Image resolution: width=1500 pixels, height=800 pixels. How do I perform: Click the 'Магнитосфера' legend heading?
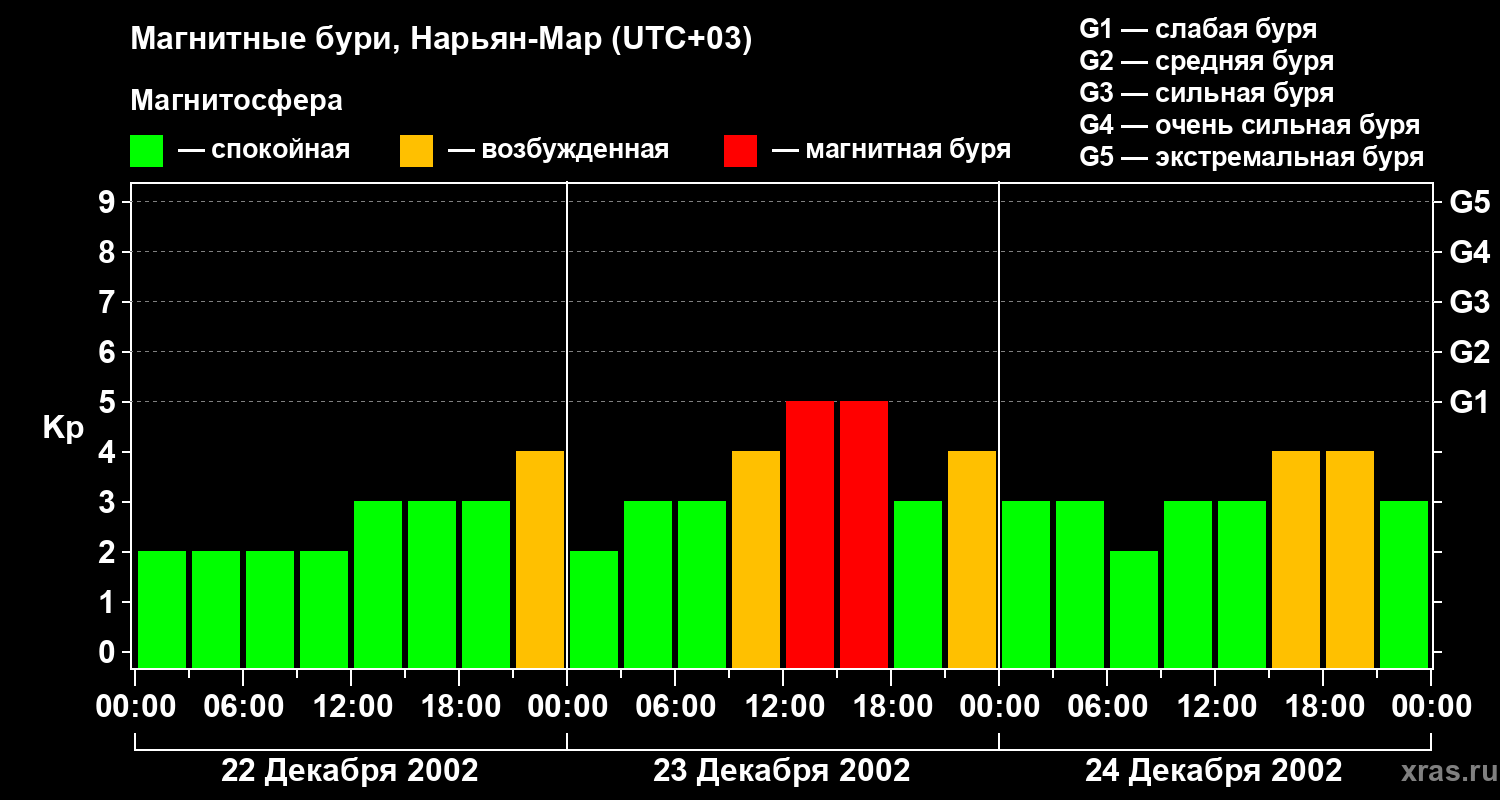click(x=236, y=101)
